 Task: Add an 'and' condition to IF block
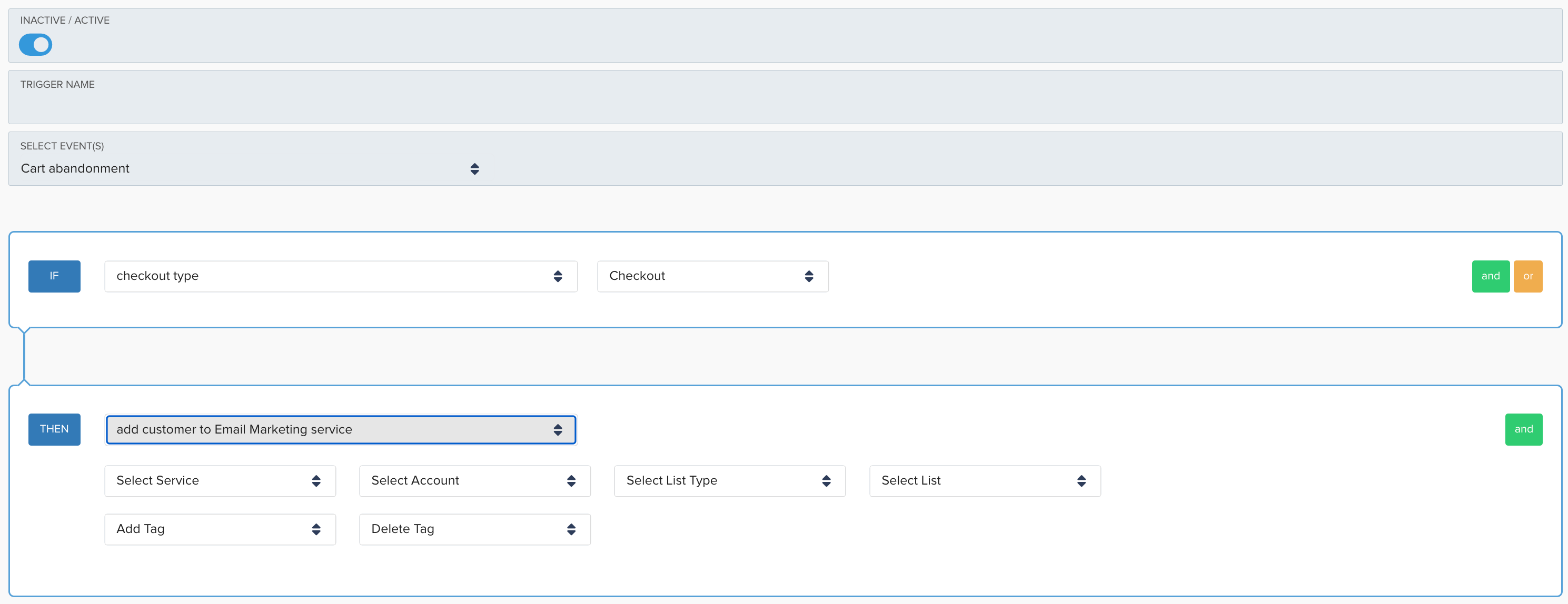tap(1490, 276)
